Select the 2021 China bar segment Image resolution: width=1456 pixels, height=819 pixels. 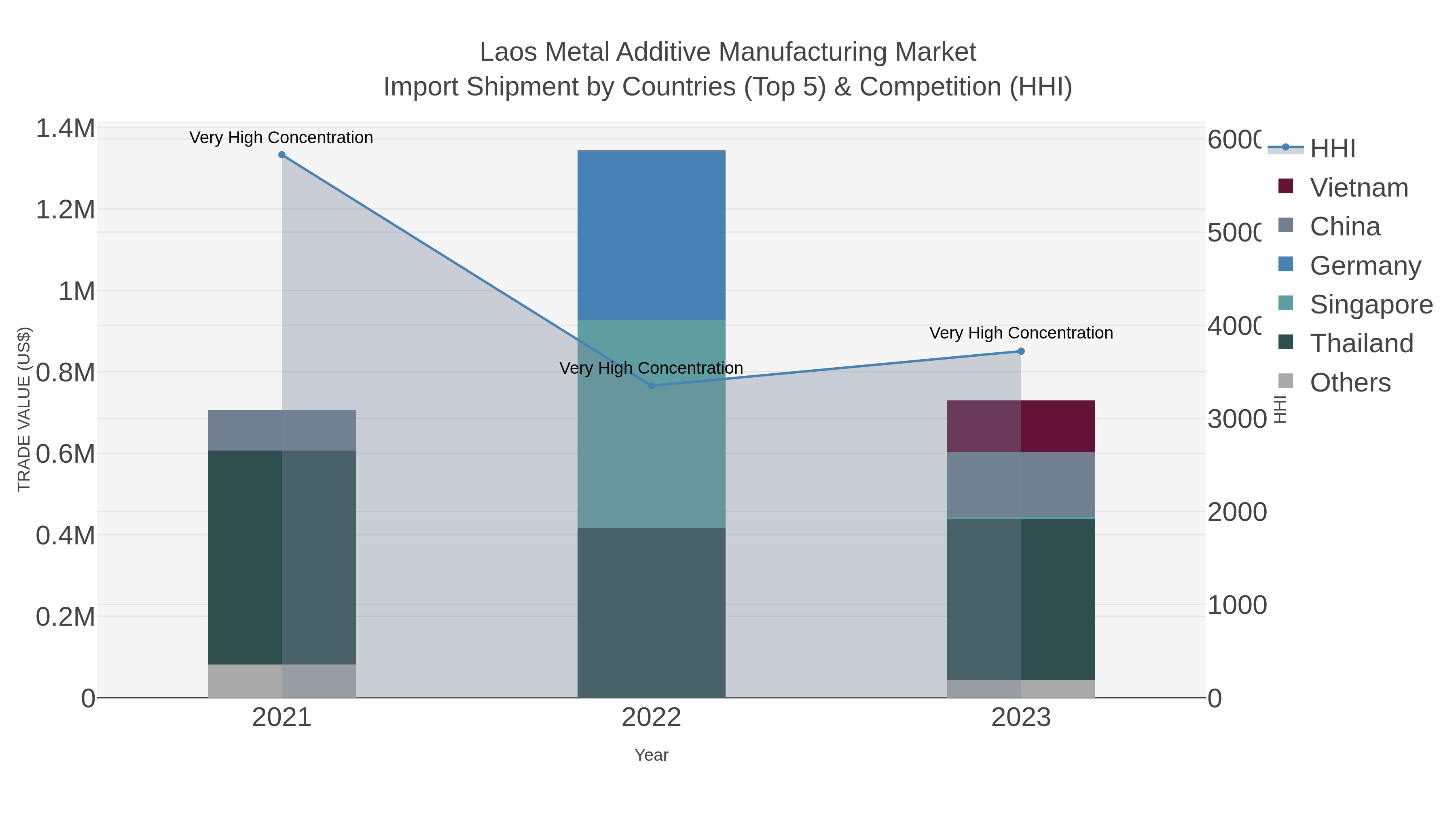(x=282, y=430)
